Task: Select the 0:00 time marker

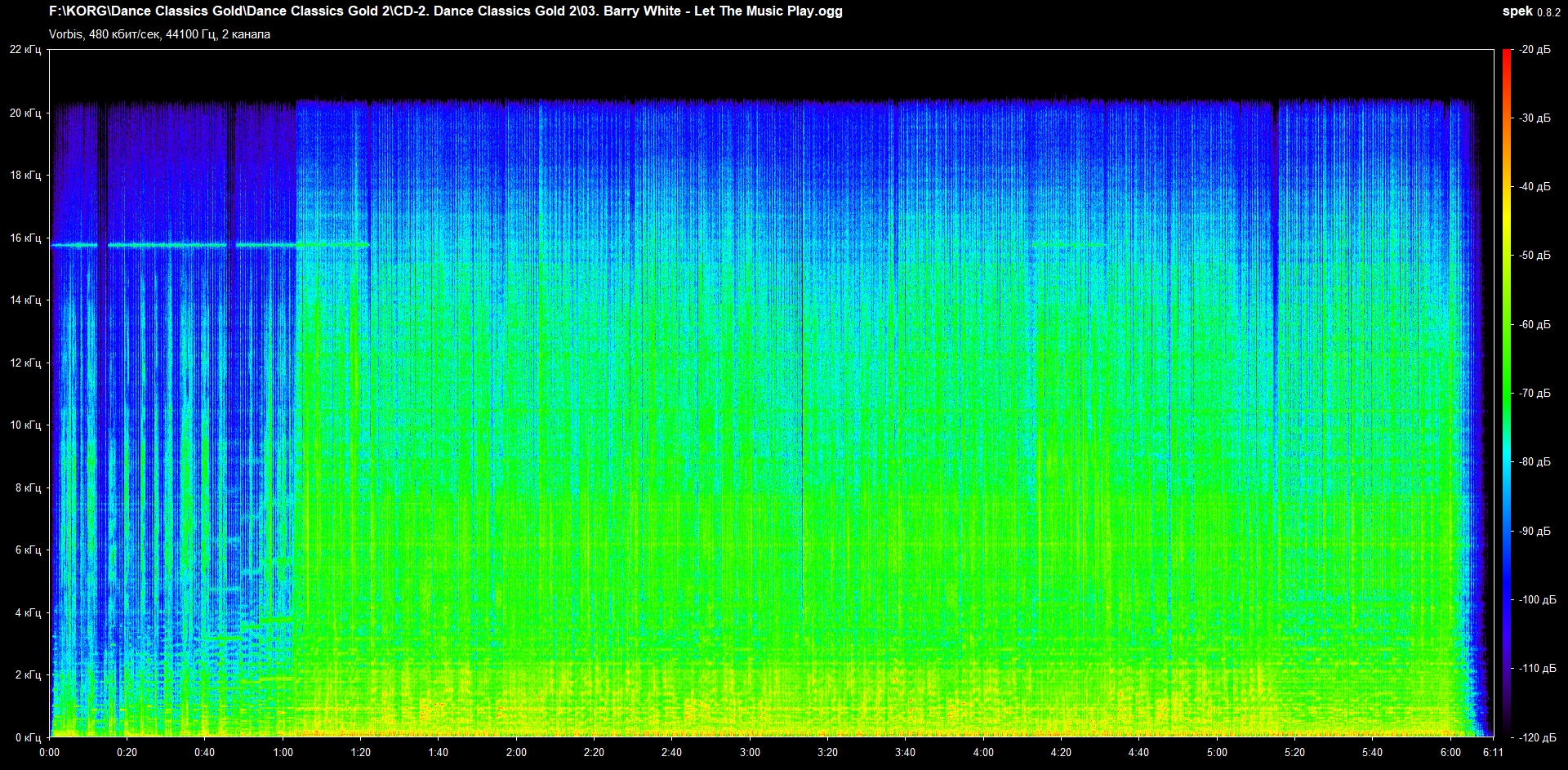Action: [x=49, y=752]
